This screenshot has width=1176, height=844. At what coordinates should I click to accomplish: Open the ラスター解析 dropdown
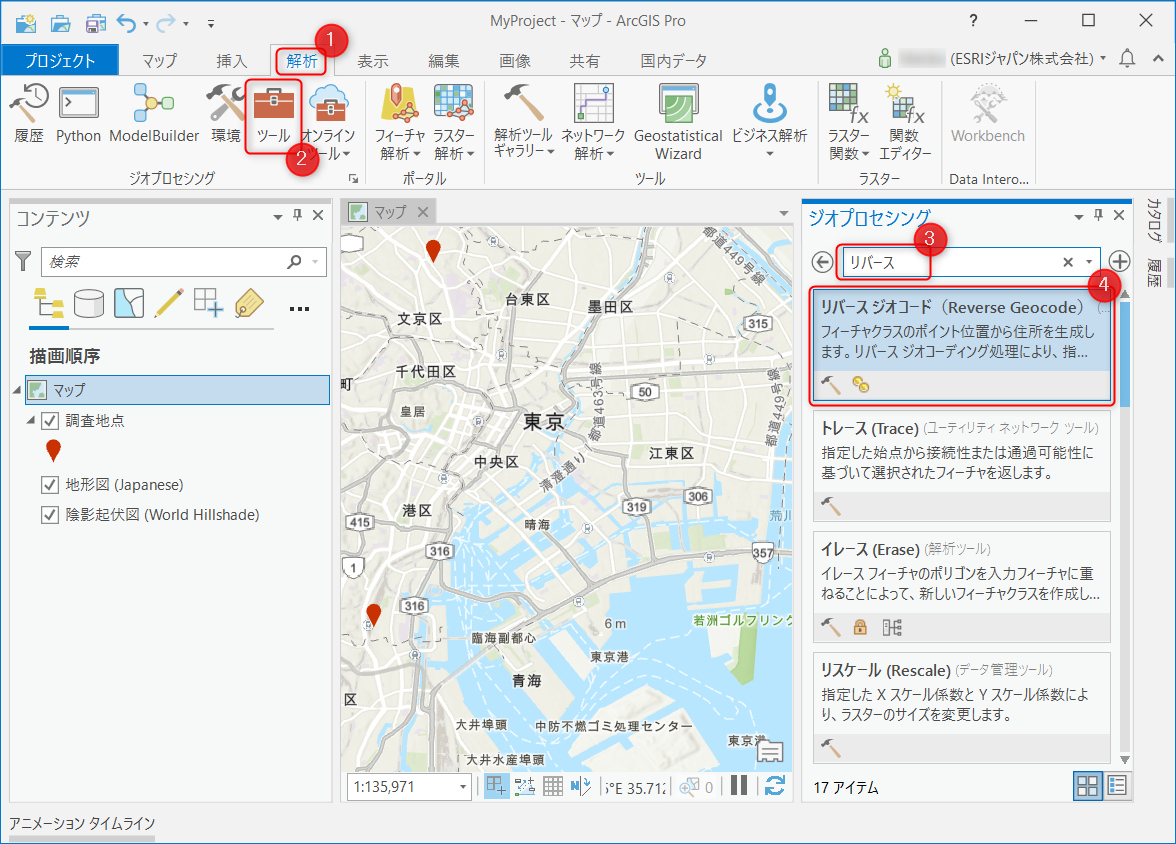tap(454, 122)
